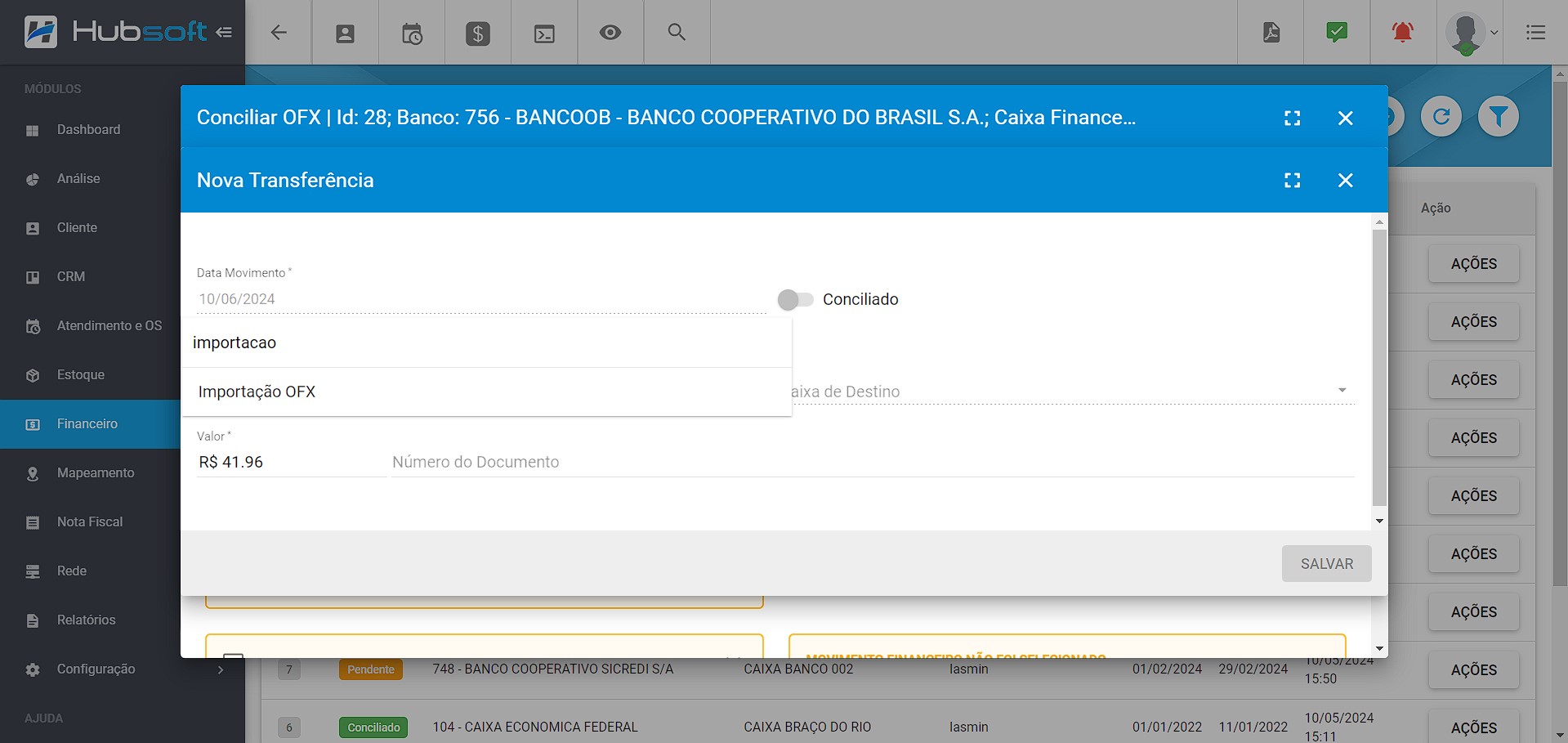
Task: Click the eye view icon in toolbar
Action: click(610, 33)
